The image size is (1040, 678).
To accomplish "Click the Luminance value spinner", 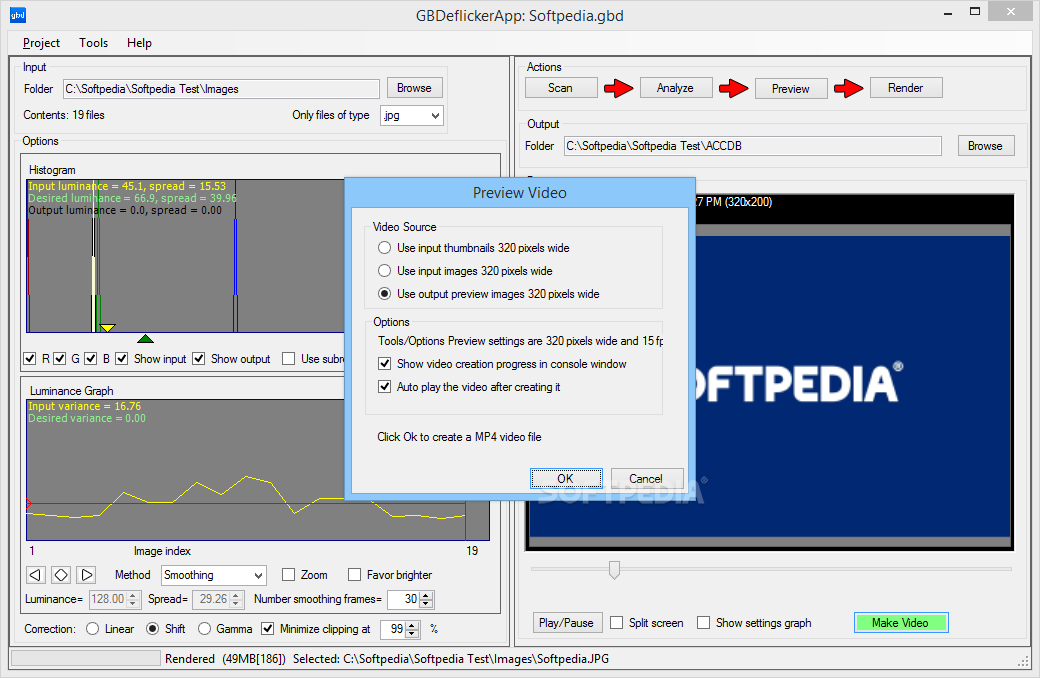I will tap(114, 599).
